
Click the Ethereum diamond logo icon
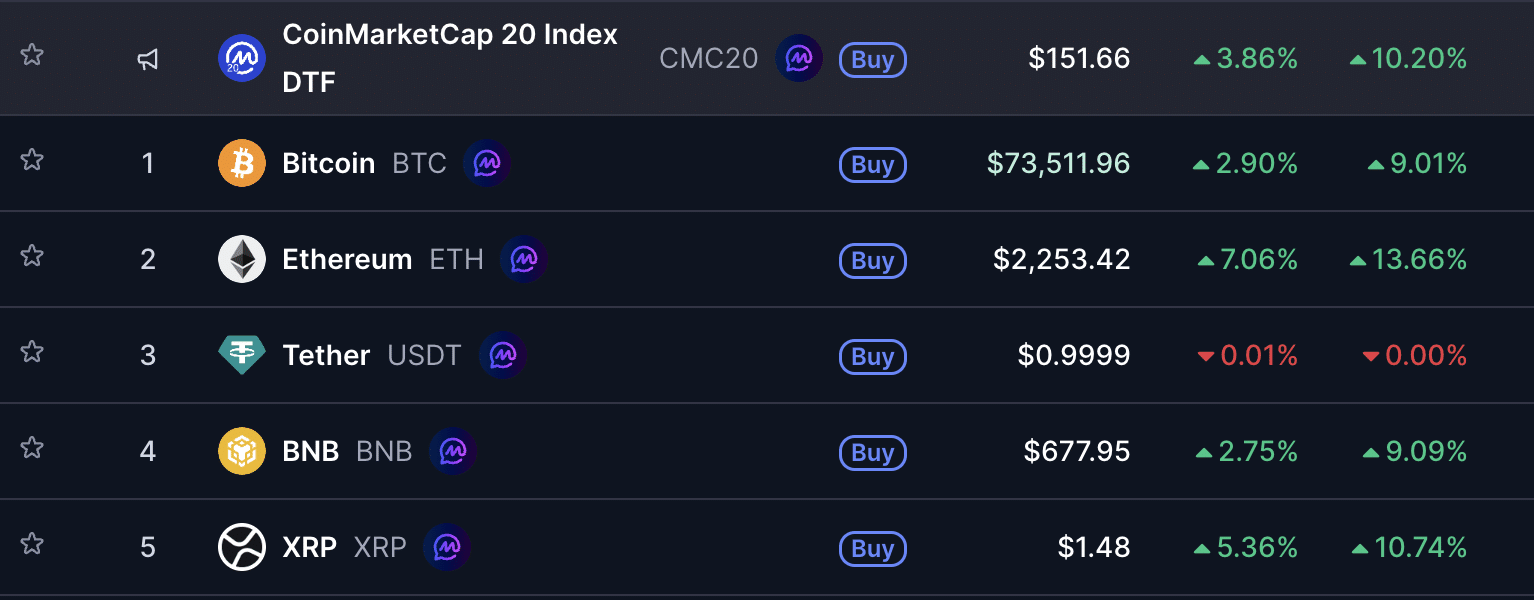tap(242, 259)
